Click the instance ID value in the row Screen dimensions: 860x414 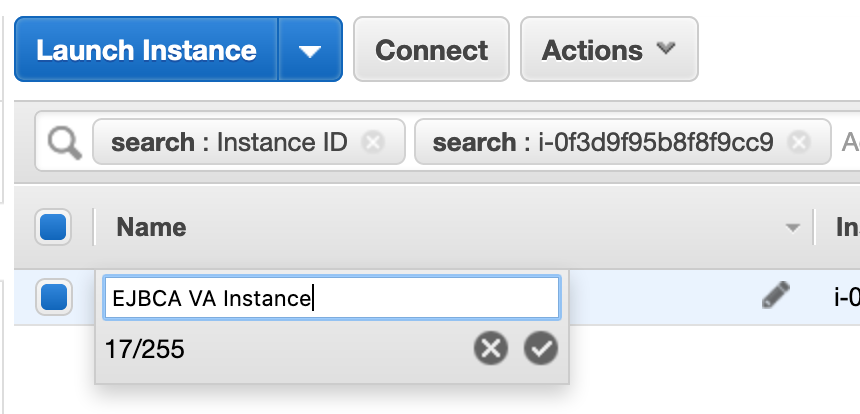pos(846,297)
